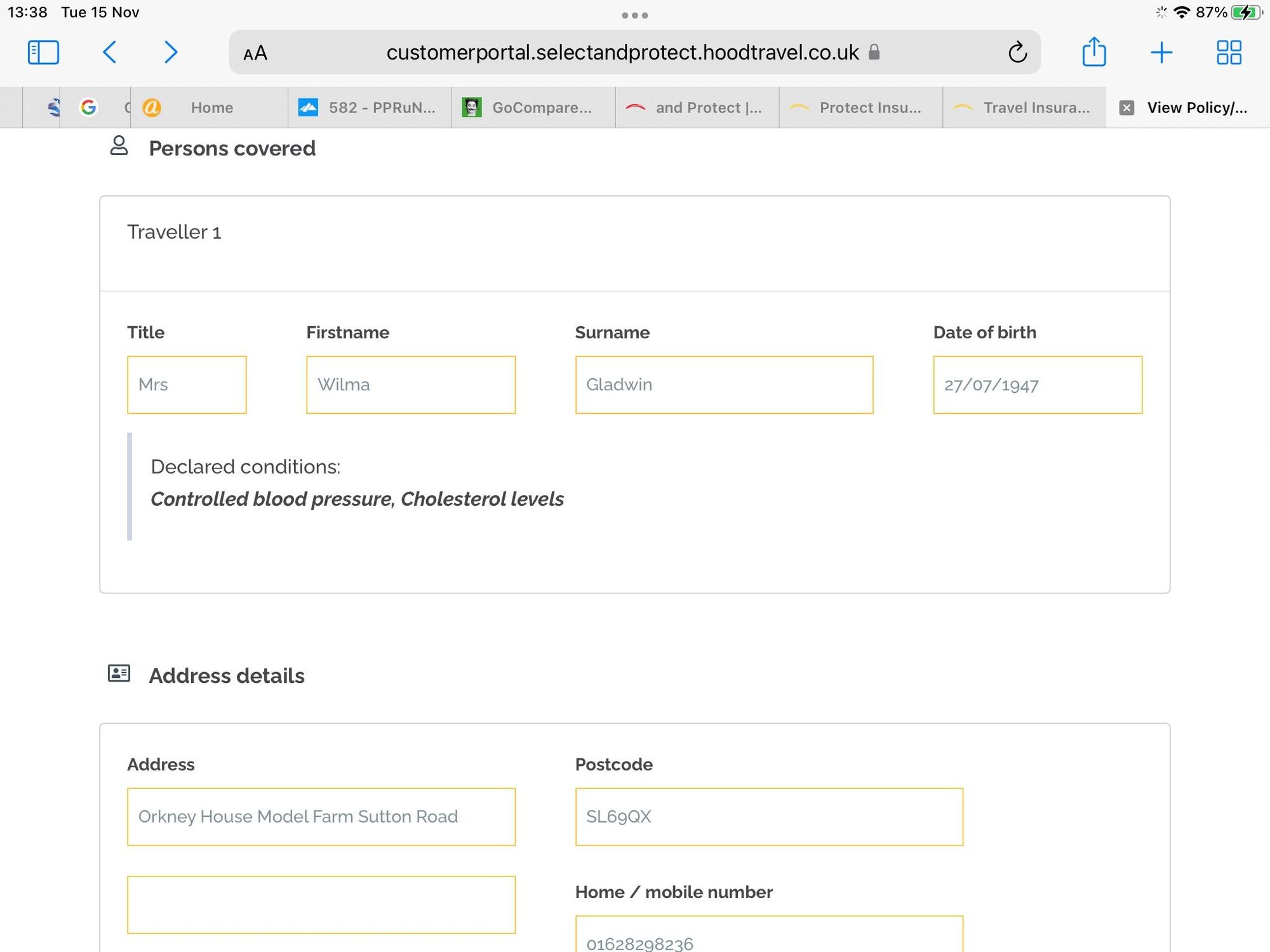Toggle the Safari sidebar icon

coord(43,52)
